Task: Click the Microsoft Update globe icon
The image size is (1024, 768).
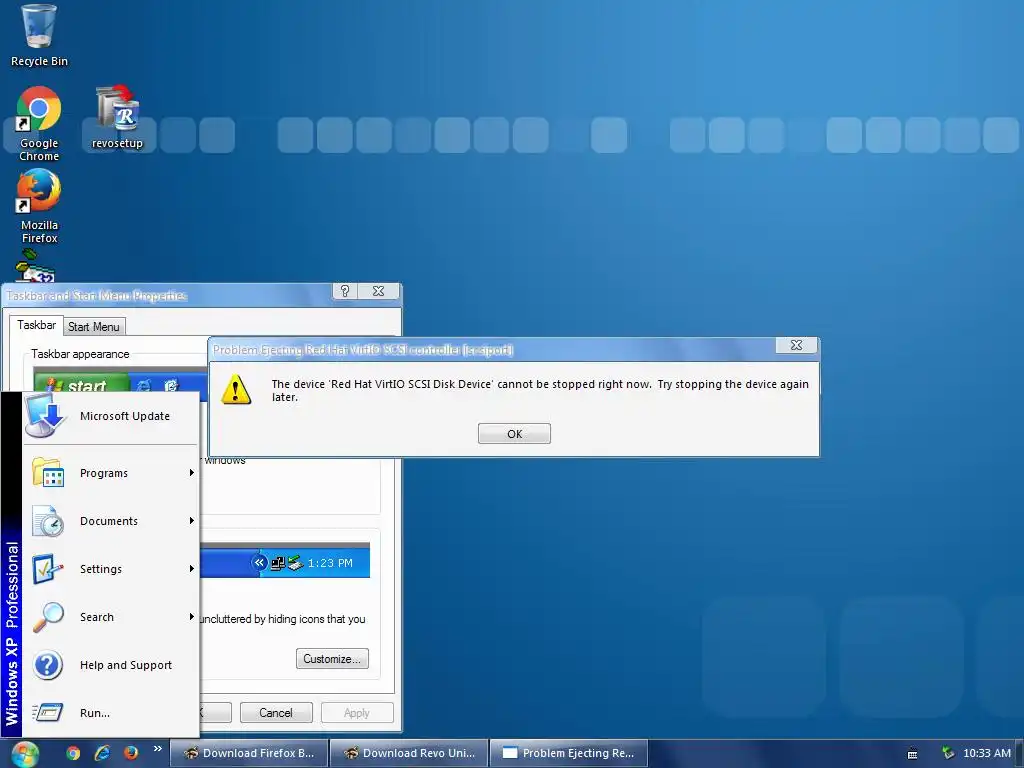Action: click(x=46, y=416)
